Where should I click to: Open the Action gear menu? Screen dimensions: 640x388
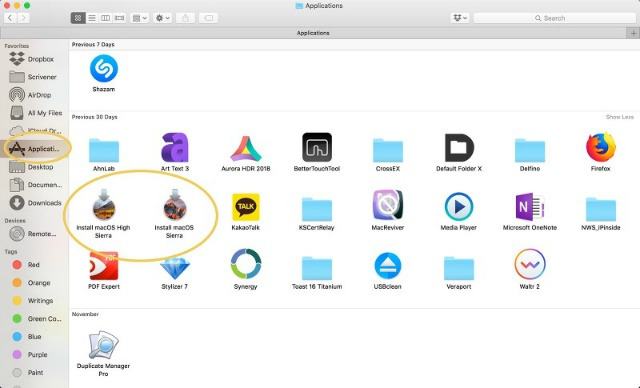click(x=162, y=18)
